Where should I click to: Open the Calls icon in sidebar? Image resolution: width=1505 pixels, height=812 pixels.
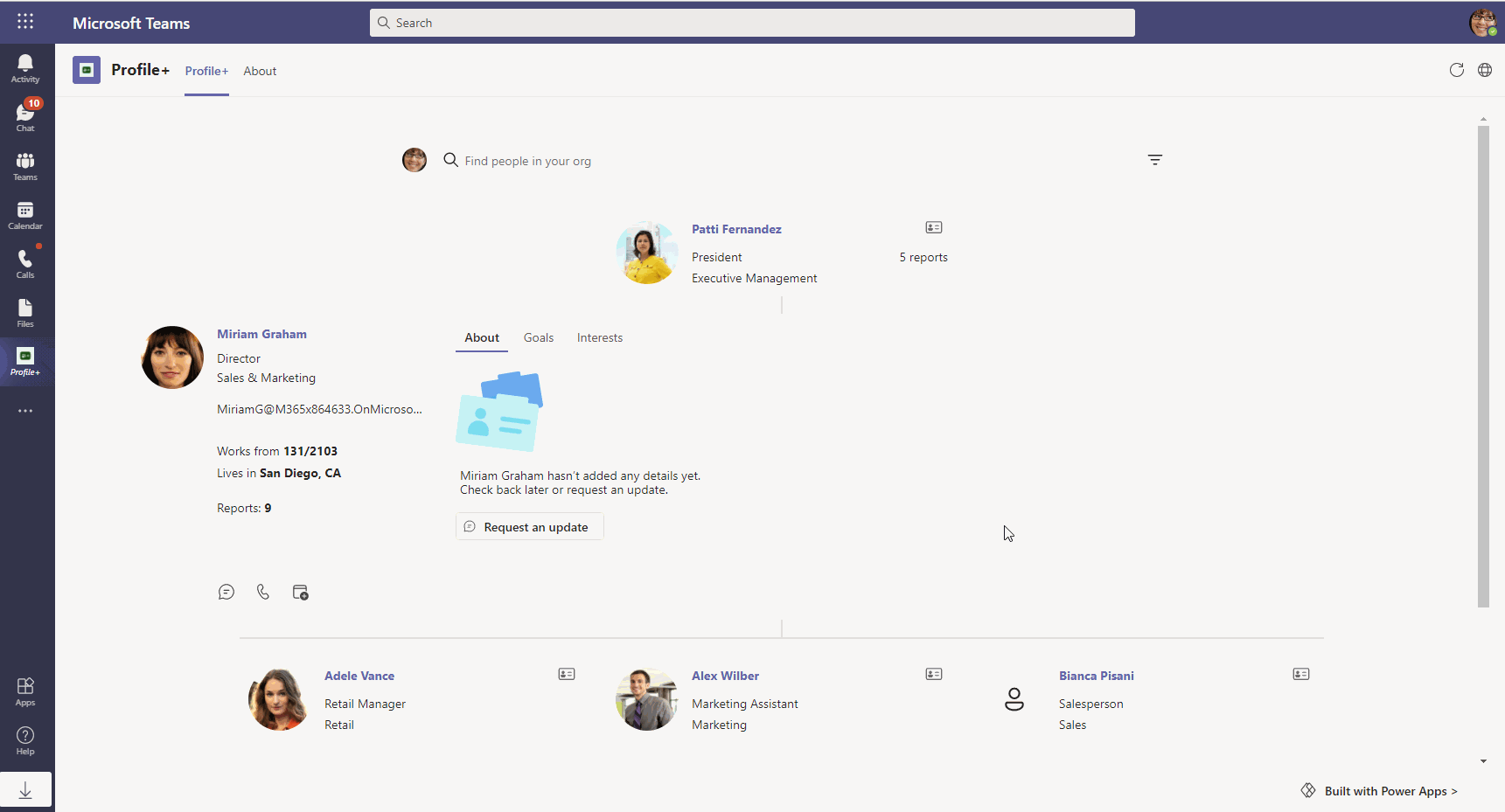(x=25, y=263)
